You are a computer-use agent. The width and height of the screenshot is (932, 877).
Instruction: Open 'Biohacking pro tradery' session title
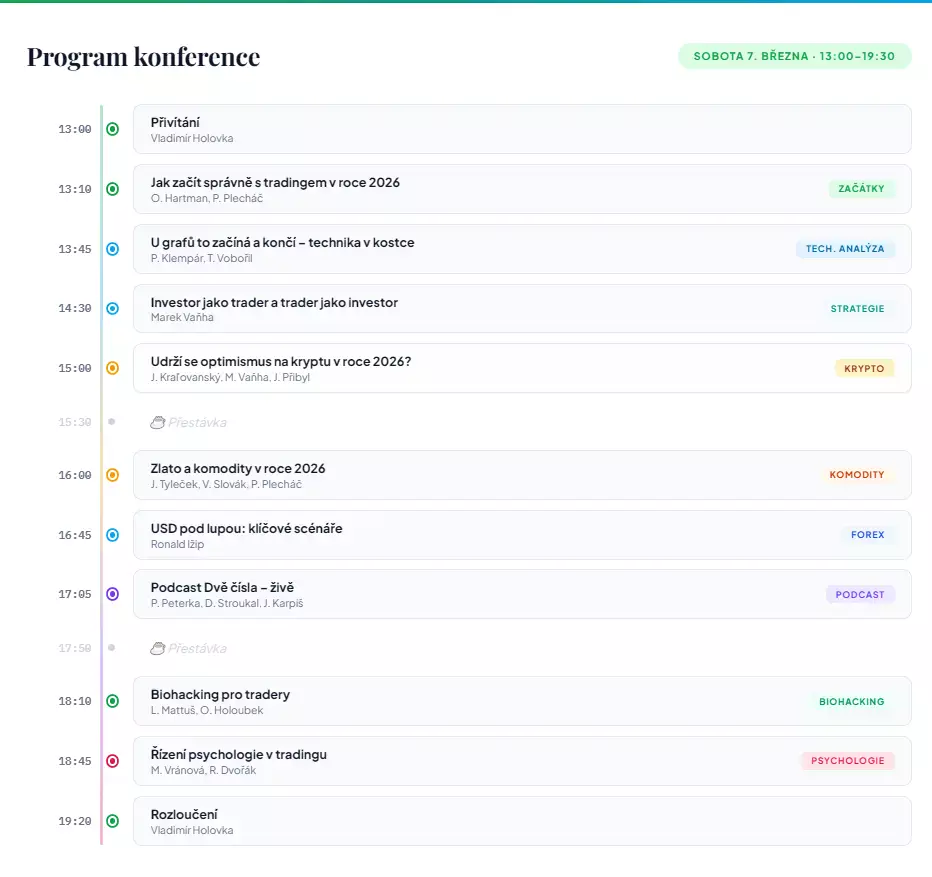pyautogui.click(x=220, y=694)
